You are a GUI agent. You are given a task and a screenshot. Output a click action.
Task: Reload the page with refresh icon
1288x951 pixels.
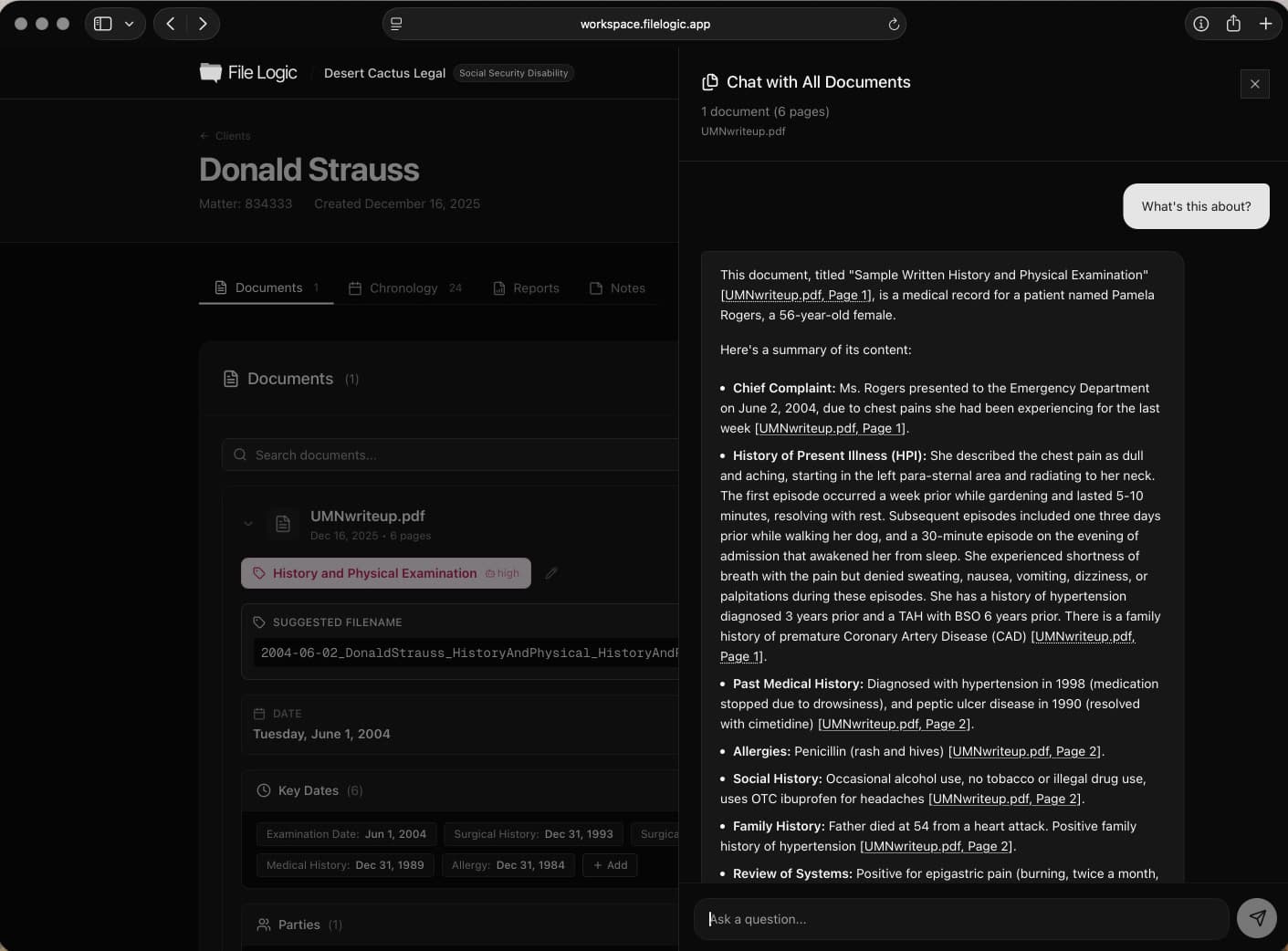(x=894, y=25)
